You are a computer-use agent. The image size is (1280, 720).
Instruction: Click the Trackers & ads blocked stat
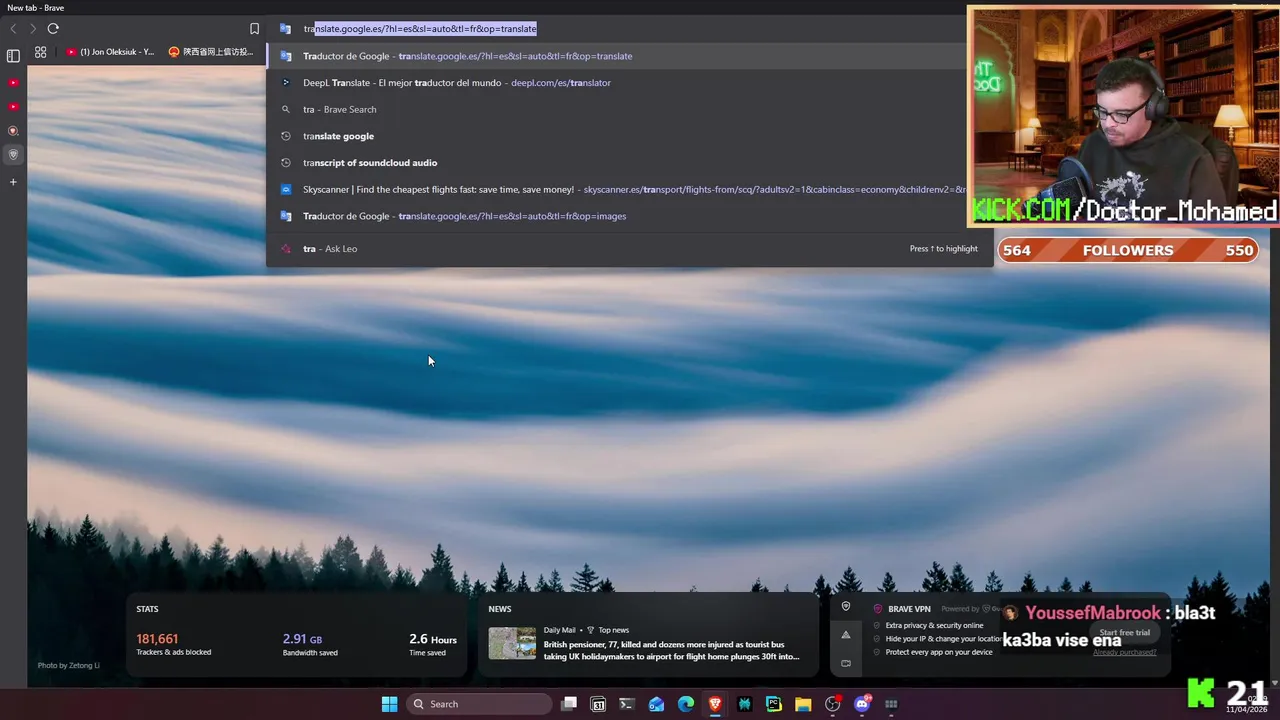coord(174,645)
